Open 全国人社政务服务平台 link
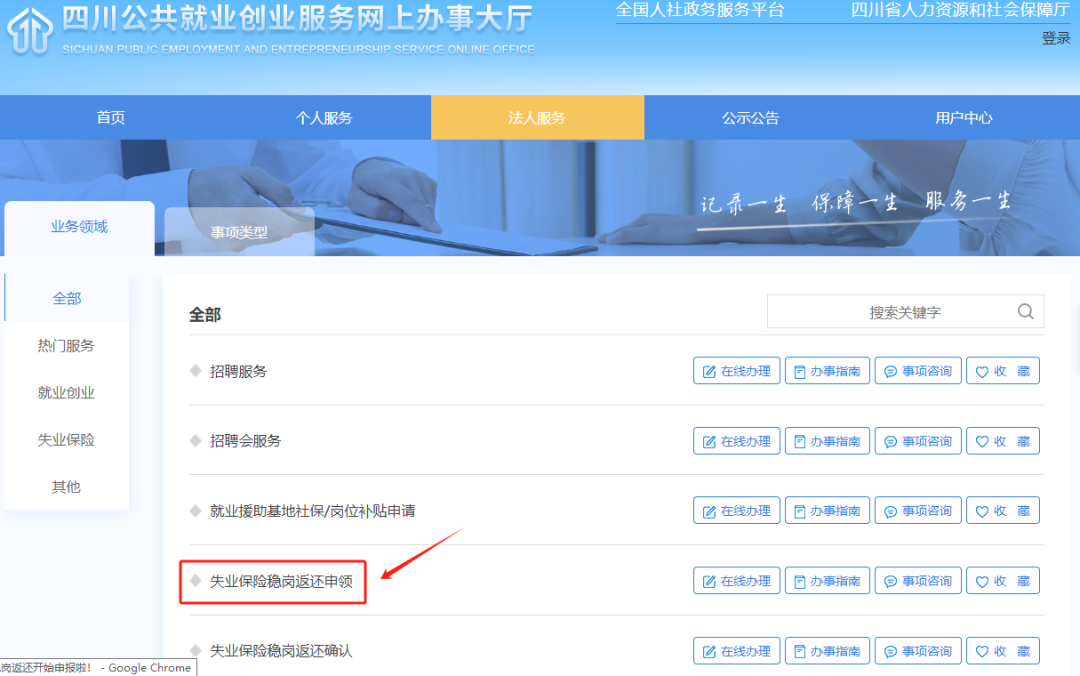This screenshot has width=1080, height=676. click(702, 11)
